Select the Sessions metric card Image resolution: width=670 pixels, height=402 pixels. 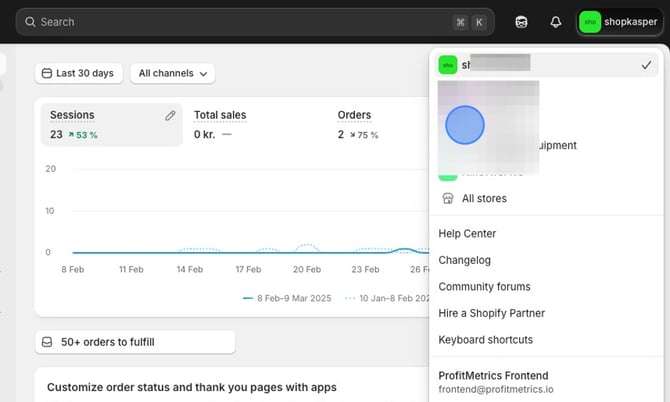coord(112,125)
